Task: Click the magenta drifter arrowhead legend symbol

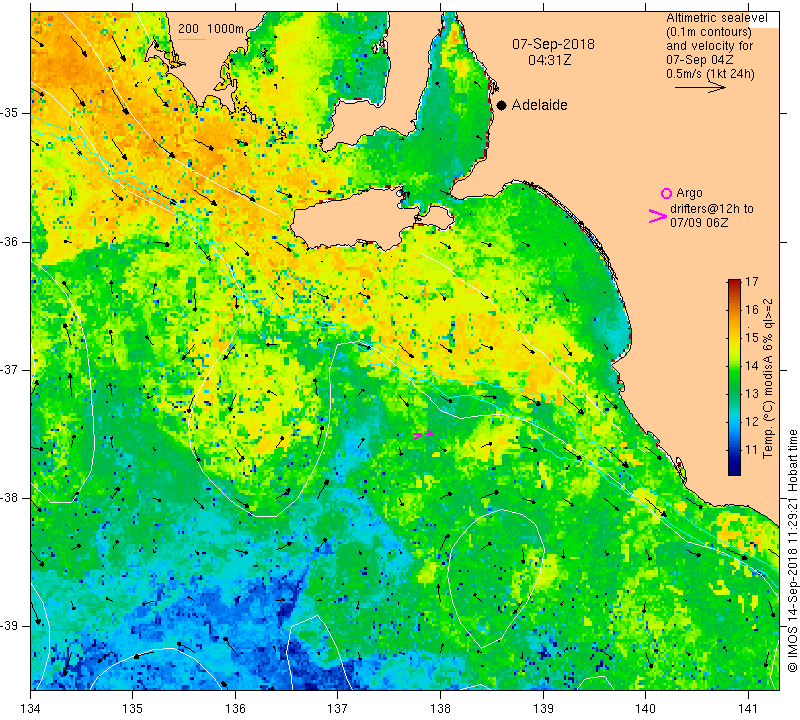Action: click(657, 216)
